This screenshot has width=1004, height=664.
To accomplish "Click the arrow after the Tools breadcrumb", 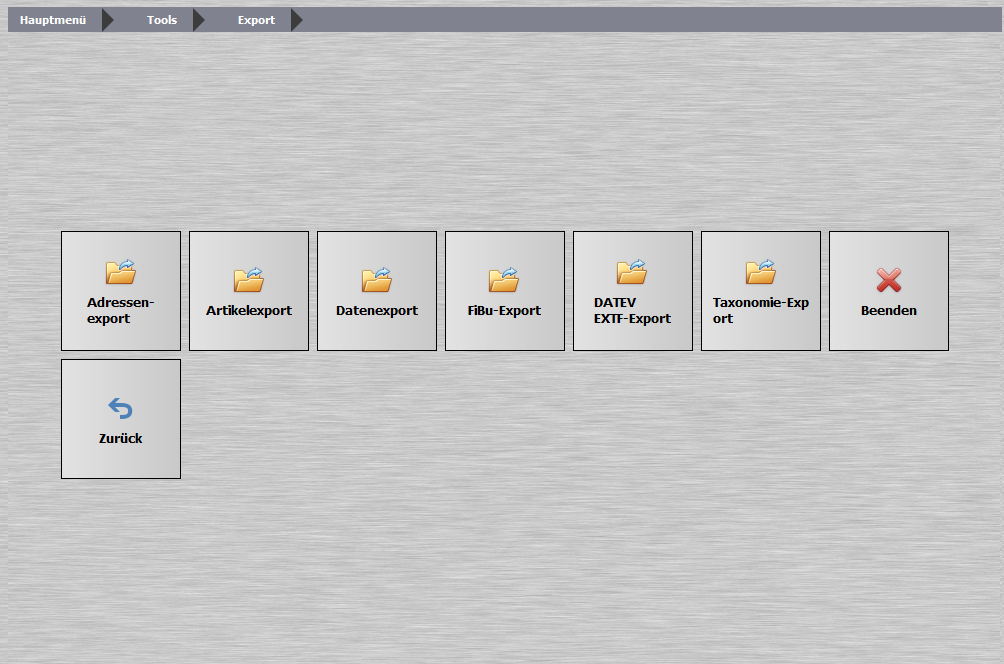I will pyautogui.click(x=198, y=20).
